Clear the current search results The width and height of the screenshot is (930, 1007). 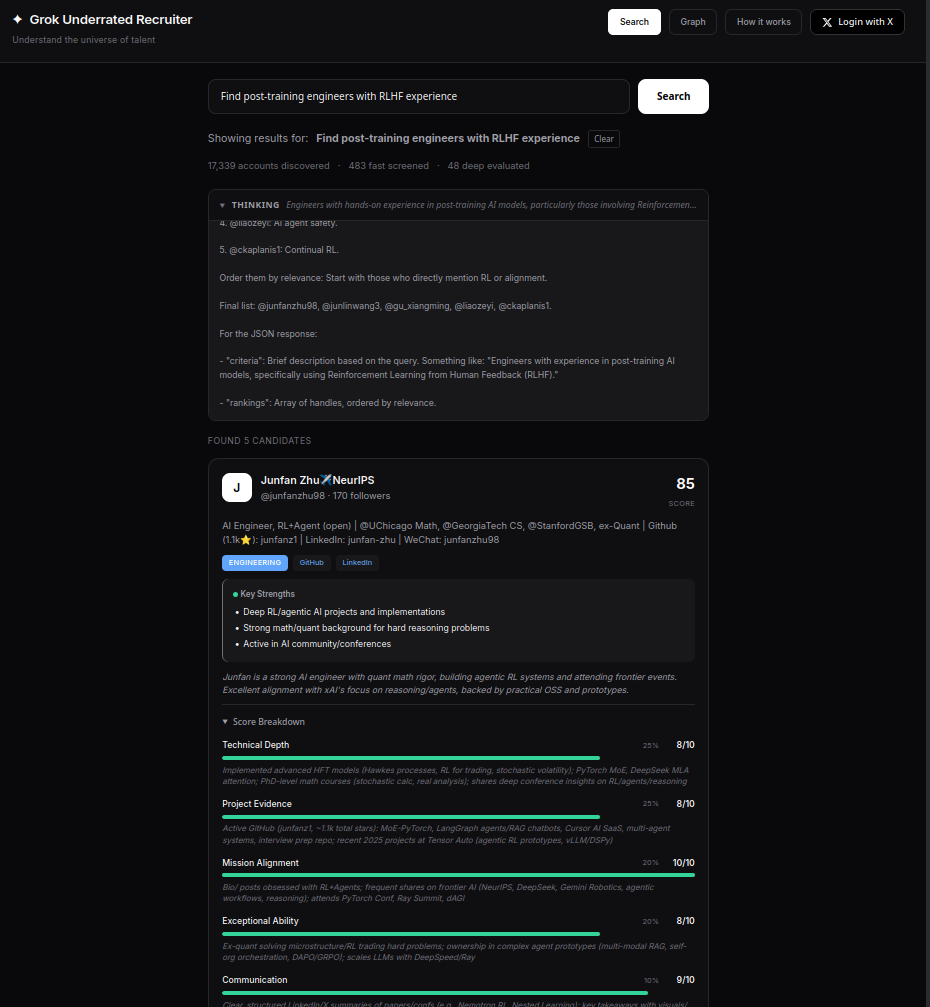[x=604, y=139]
